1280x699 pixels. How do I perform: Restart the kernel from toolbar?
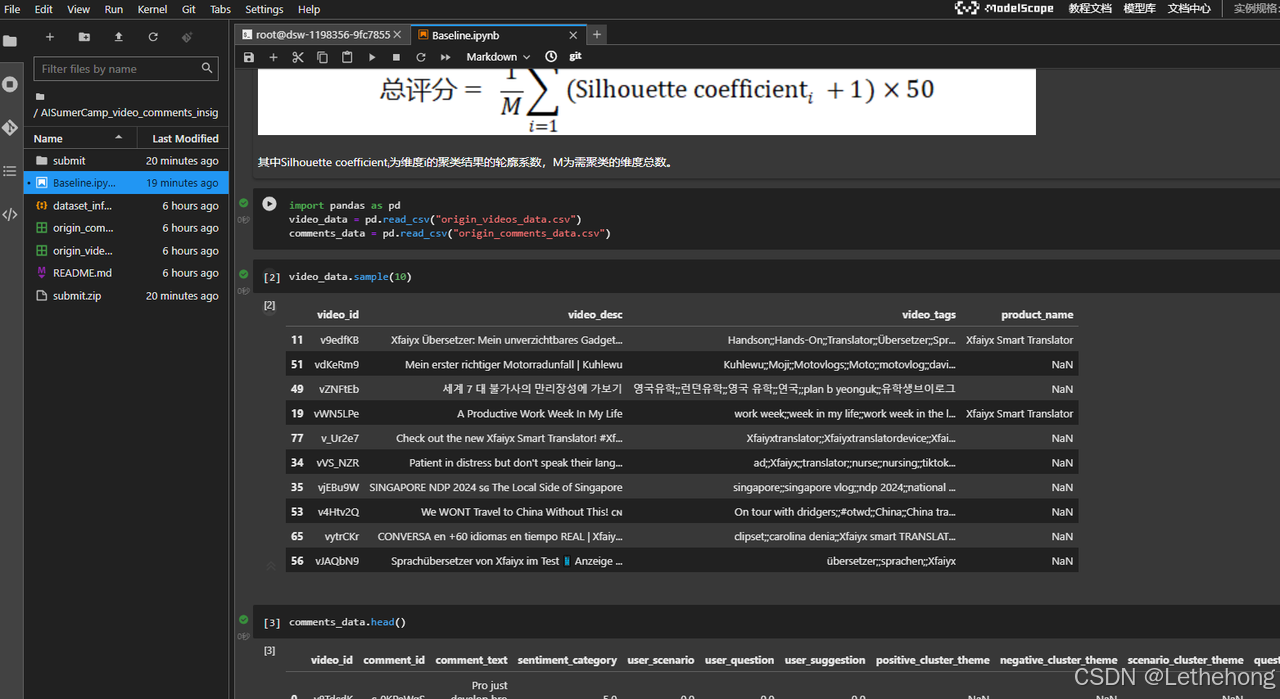421,57
